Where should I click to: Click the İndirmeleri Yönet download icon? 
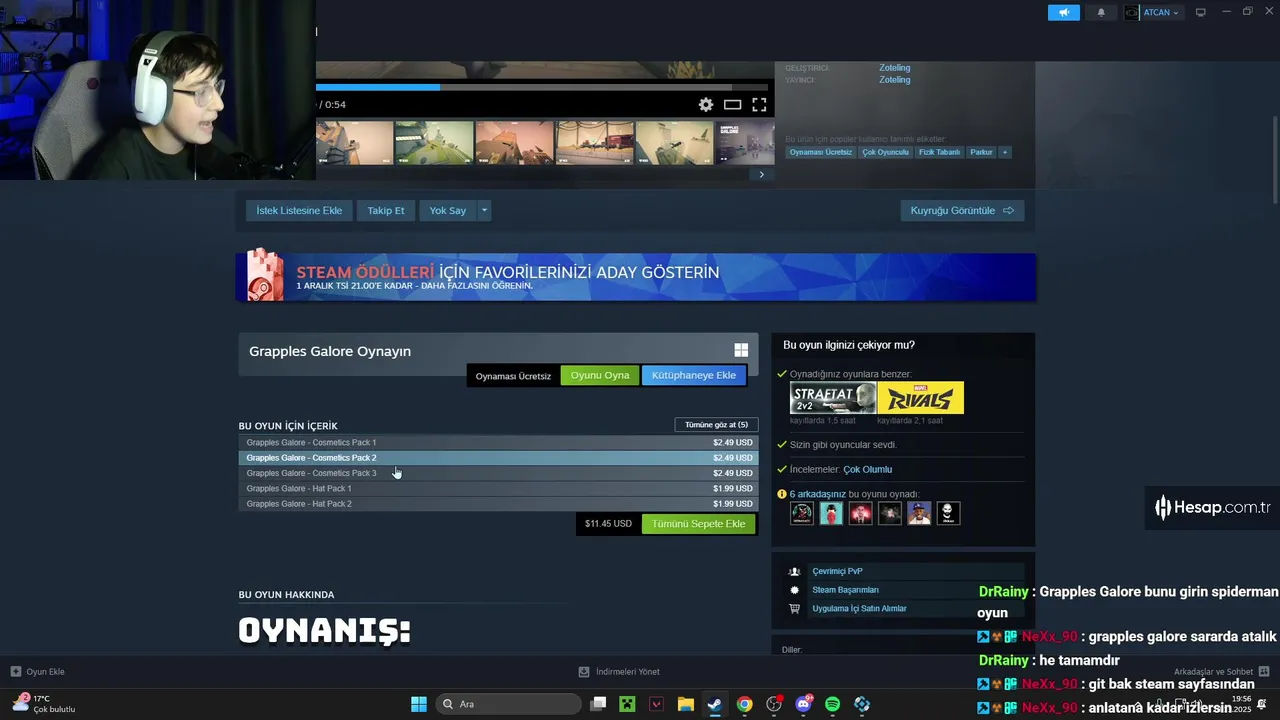pos(584,672)
